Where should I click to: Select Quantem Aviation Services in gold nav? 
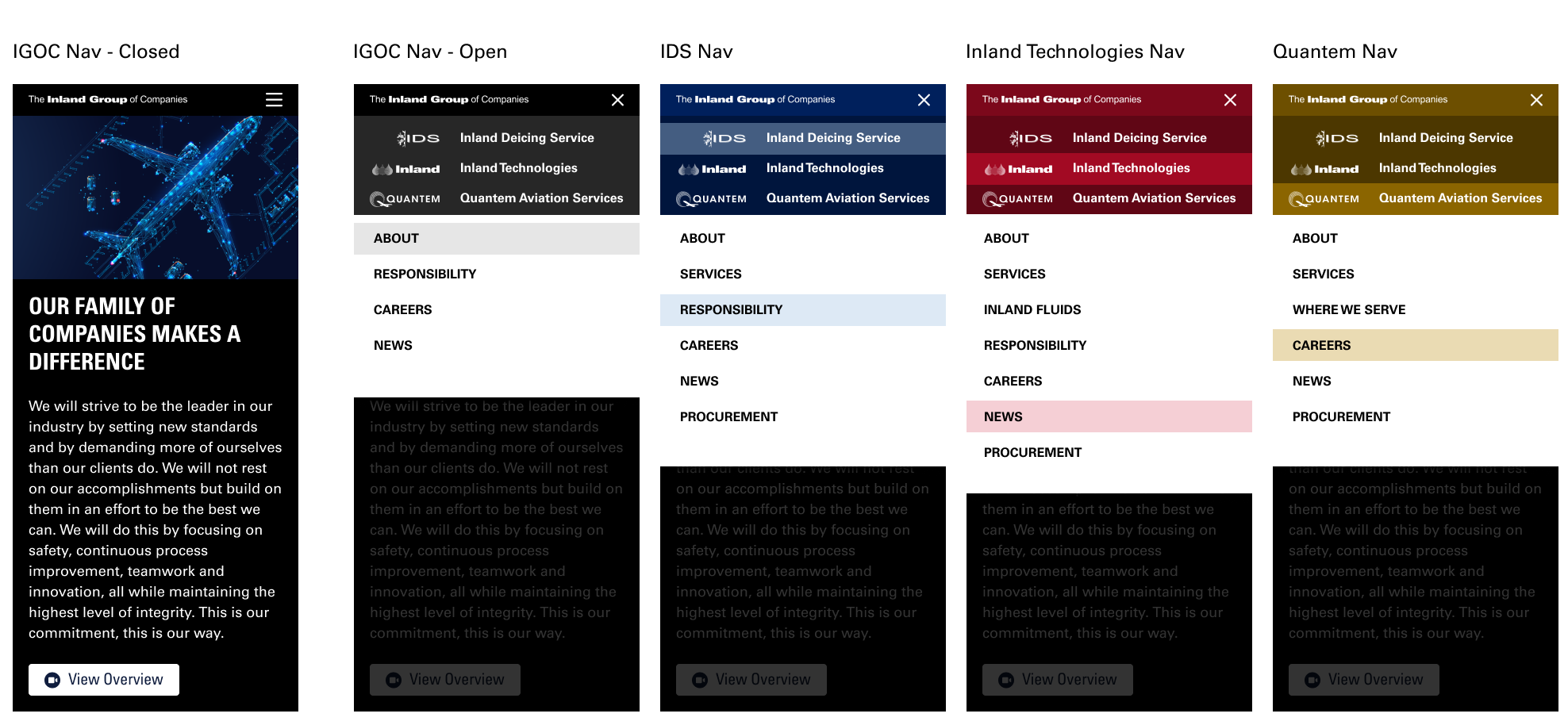pos(1460,198)
